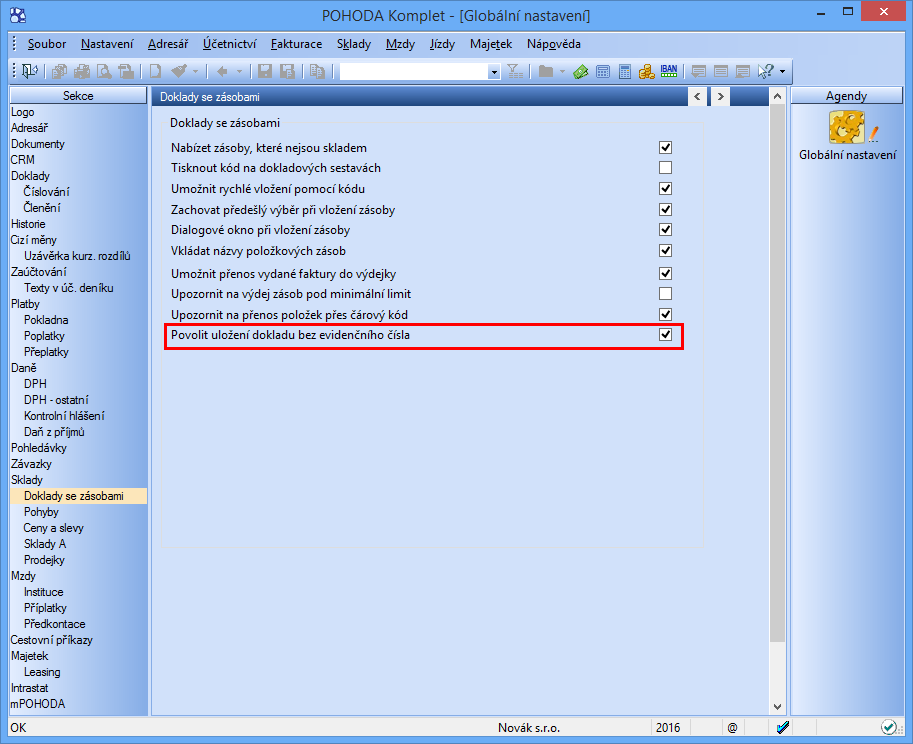Open the 'mPOHODA' section
The height and width of the screenshot is (744, 913).
coord(38,704)
